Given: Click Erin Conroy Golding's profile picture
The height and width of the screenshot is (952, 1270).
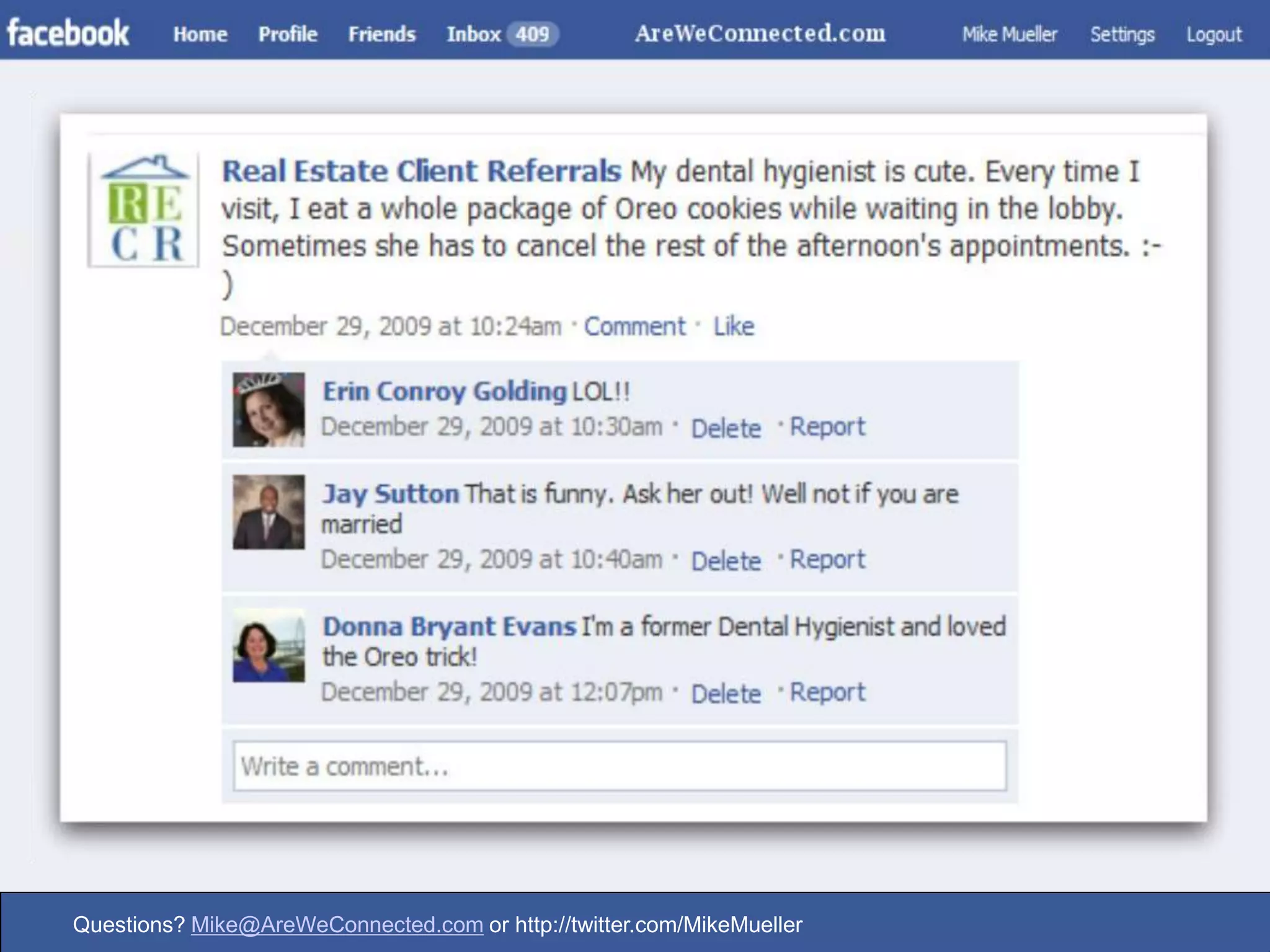Looking at the screenshot, I should (269, 409).
